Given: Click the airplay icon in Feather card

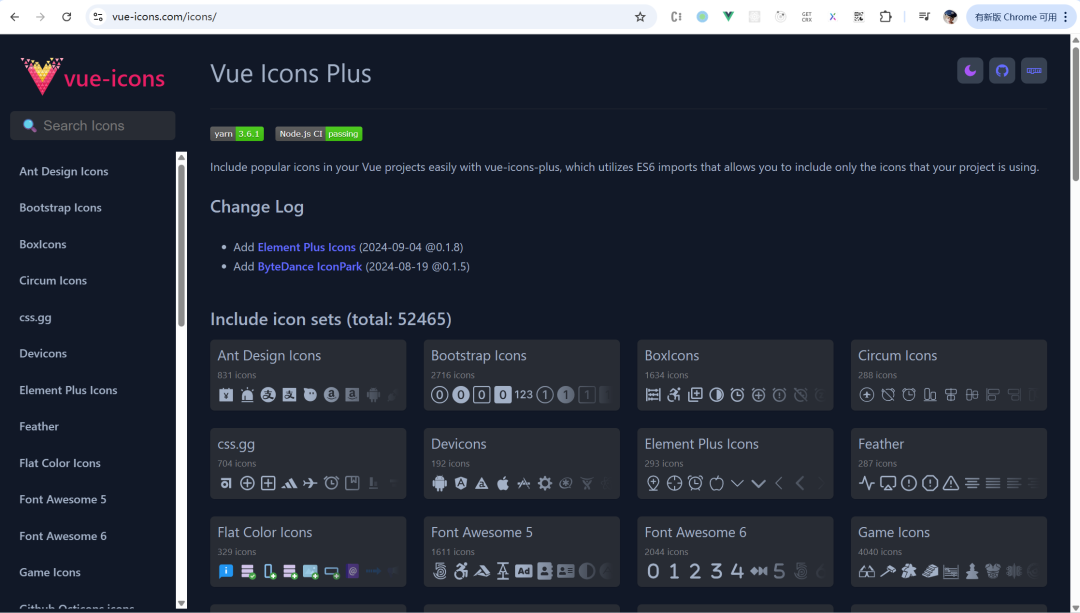Looking at the screenshot, I should click(888, 483).
